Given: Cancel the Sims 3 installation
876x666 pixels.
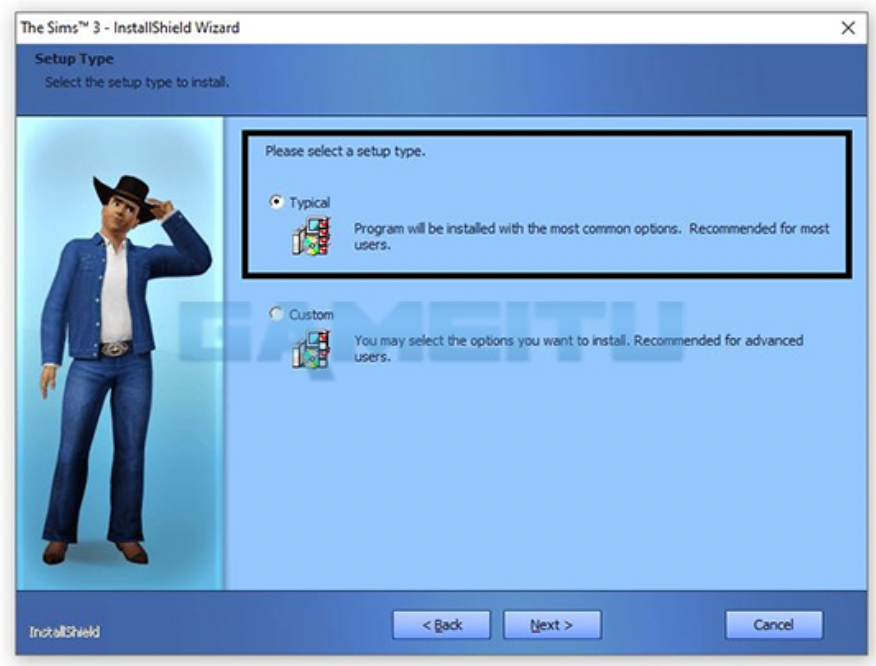Looking at the screenshot, I should coord(774,625).
